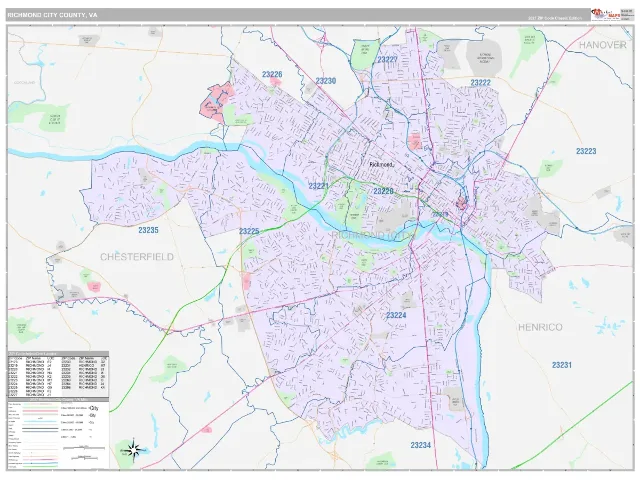640x480 pixels.
Task: Click the large 'City' sample in the legend
Action: 94,408
